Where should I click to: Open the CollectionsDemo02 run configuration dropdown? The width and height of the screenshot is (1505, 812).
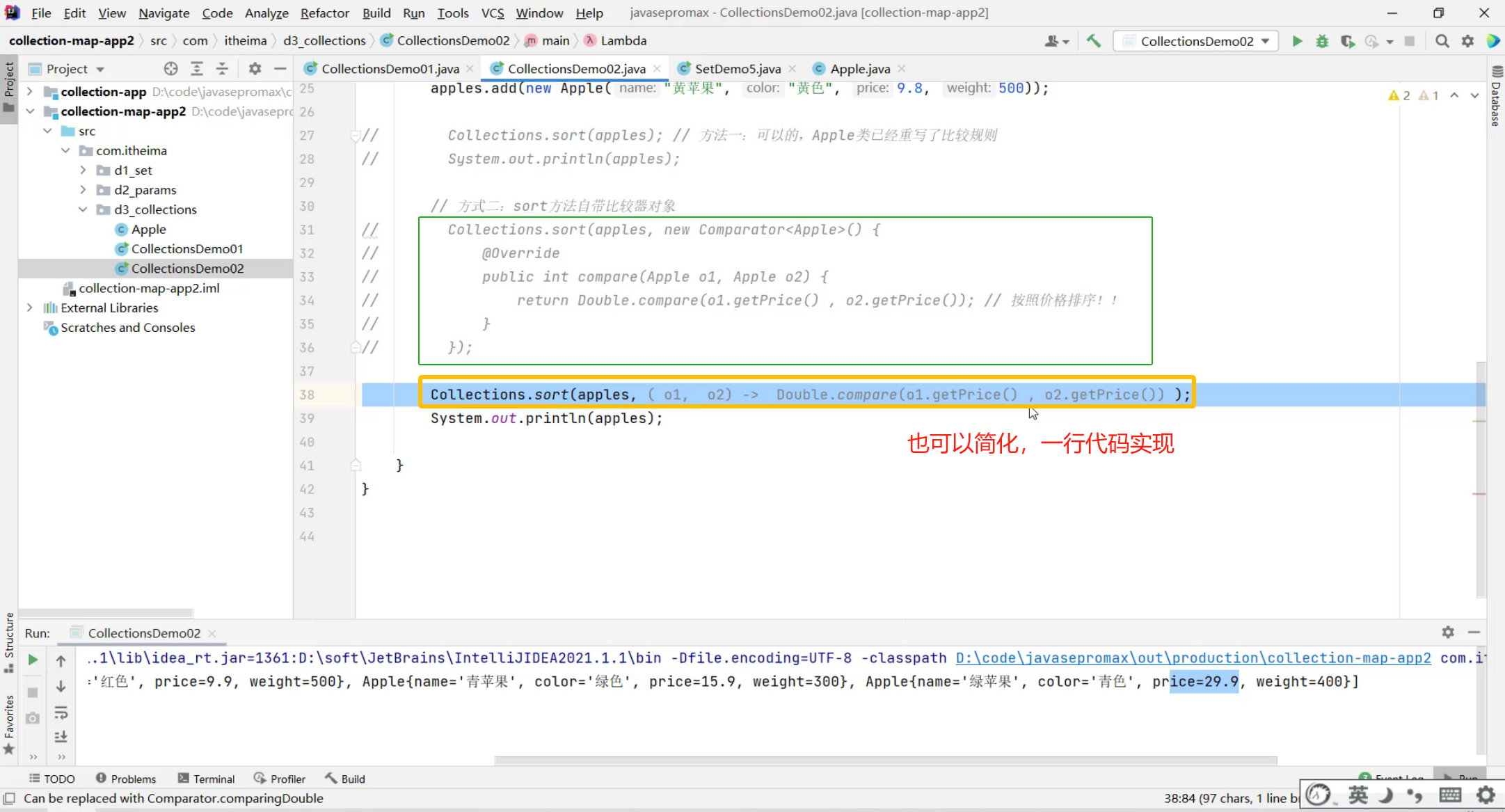pos(1197,41)
